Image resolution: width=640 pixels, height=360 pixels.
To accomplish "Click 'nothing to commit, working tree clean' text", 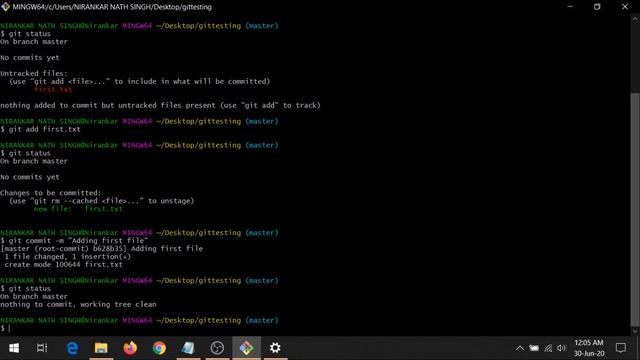I will click(x=78, y=304).
